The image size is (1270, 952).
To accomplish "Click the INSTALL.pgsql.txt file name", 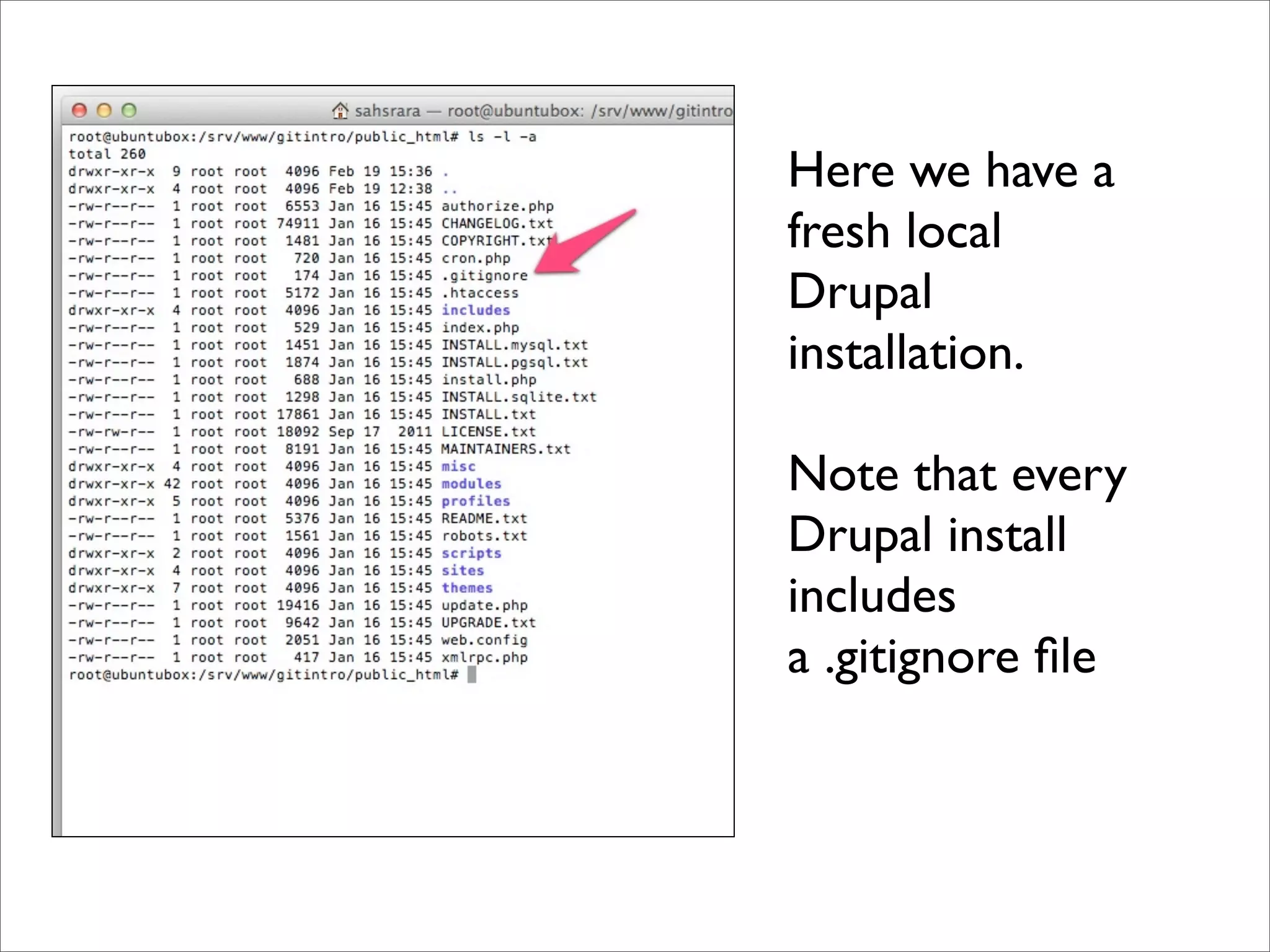I will tap(515, 363).
